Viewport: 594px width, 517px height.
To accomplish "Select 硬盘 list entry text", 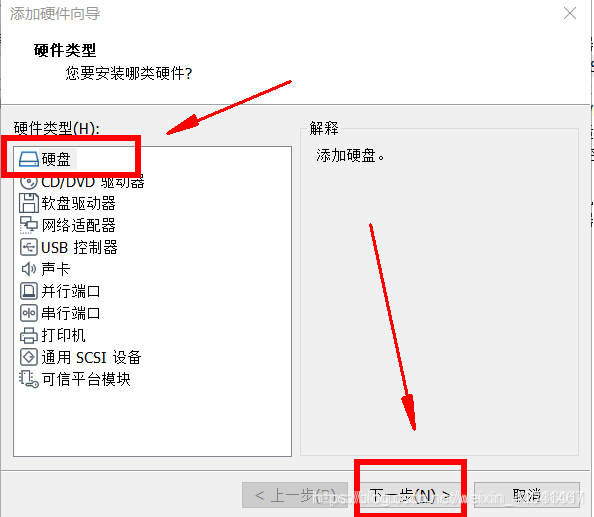I will 56,159.
